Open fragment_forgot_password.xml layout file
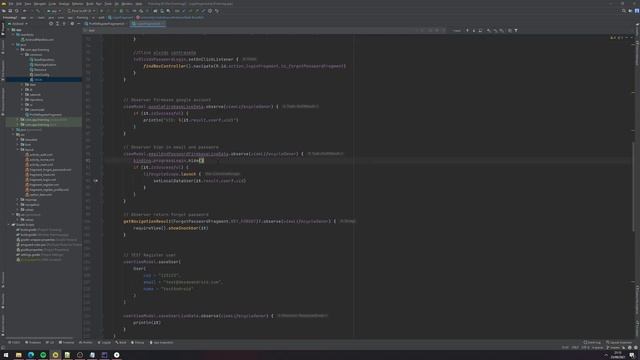 pos(48,170)
